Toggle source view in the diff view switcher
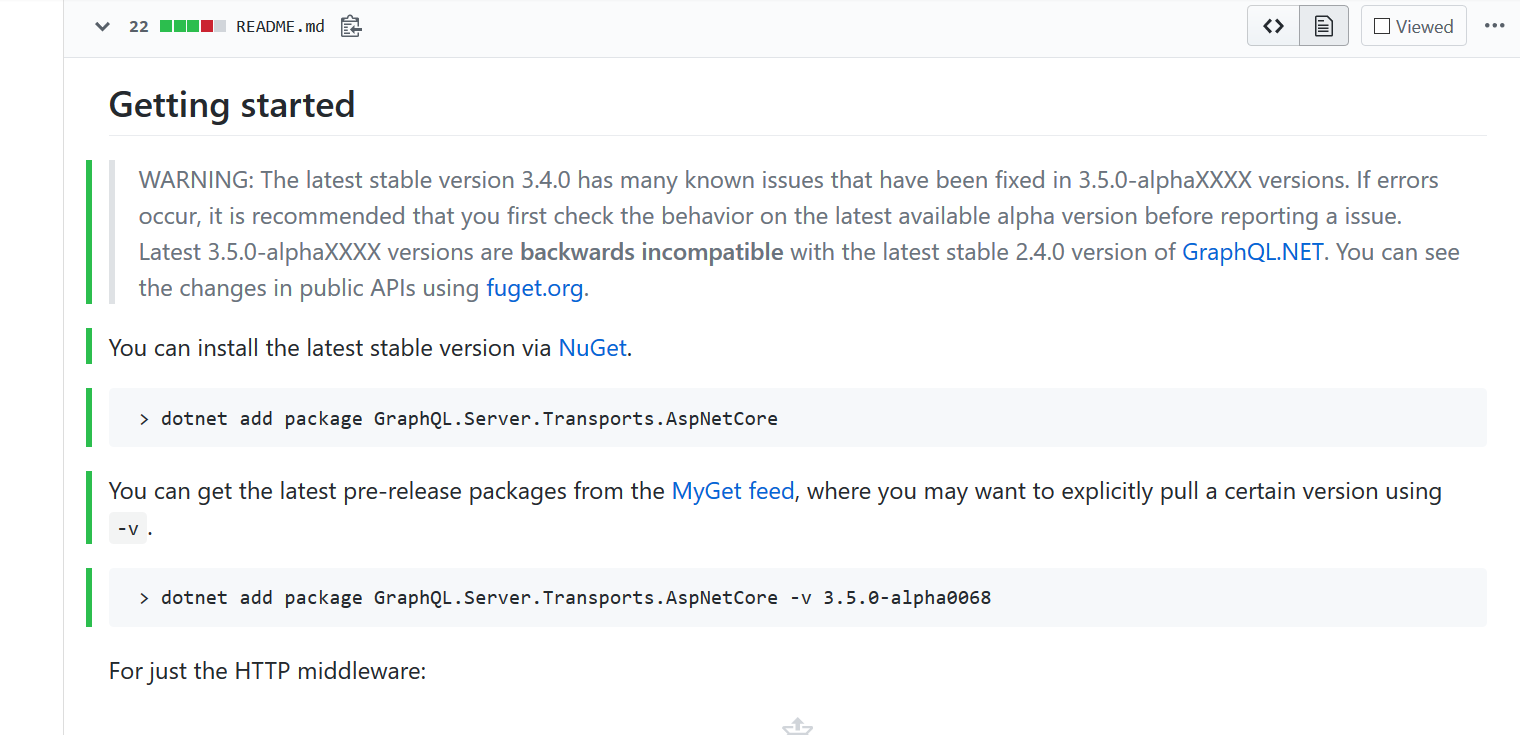The width and height of the screenshot is (1520, 735). tap(1272, 25)
